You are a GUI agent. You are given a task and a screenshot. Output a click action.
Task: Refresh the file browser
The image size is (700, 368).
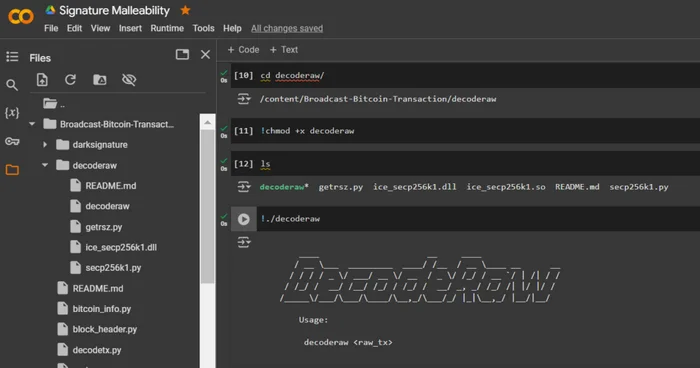(70, 79)
